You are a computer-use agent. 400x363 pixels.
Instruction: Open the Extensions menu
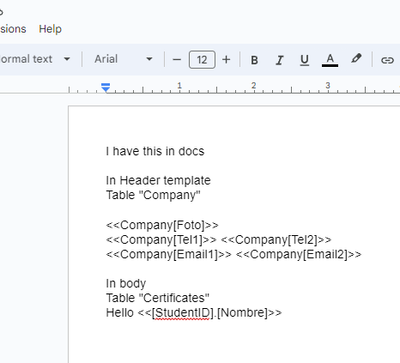click(x=13, y=29)
